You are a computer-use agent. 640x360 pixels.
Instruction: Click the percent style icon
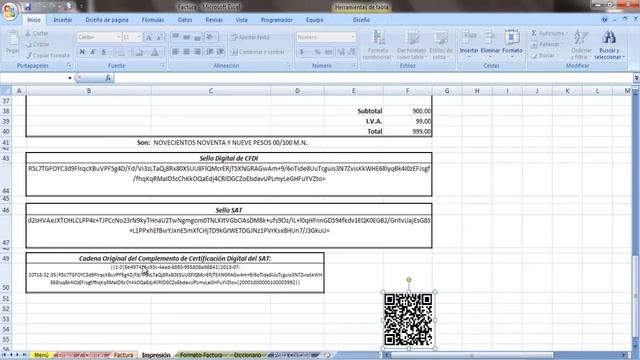coord(318,52)
